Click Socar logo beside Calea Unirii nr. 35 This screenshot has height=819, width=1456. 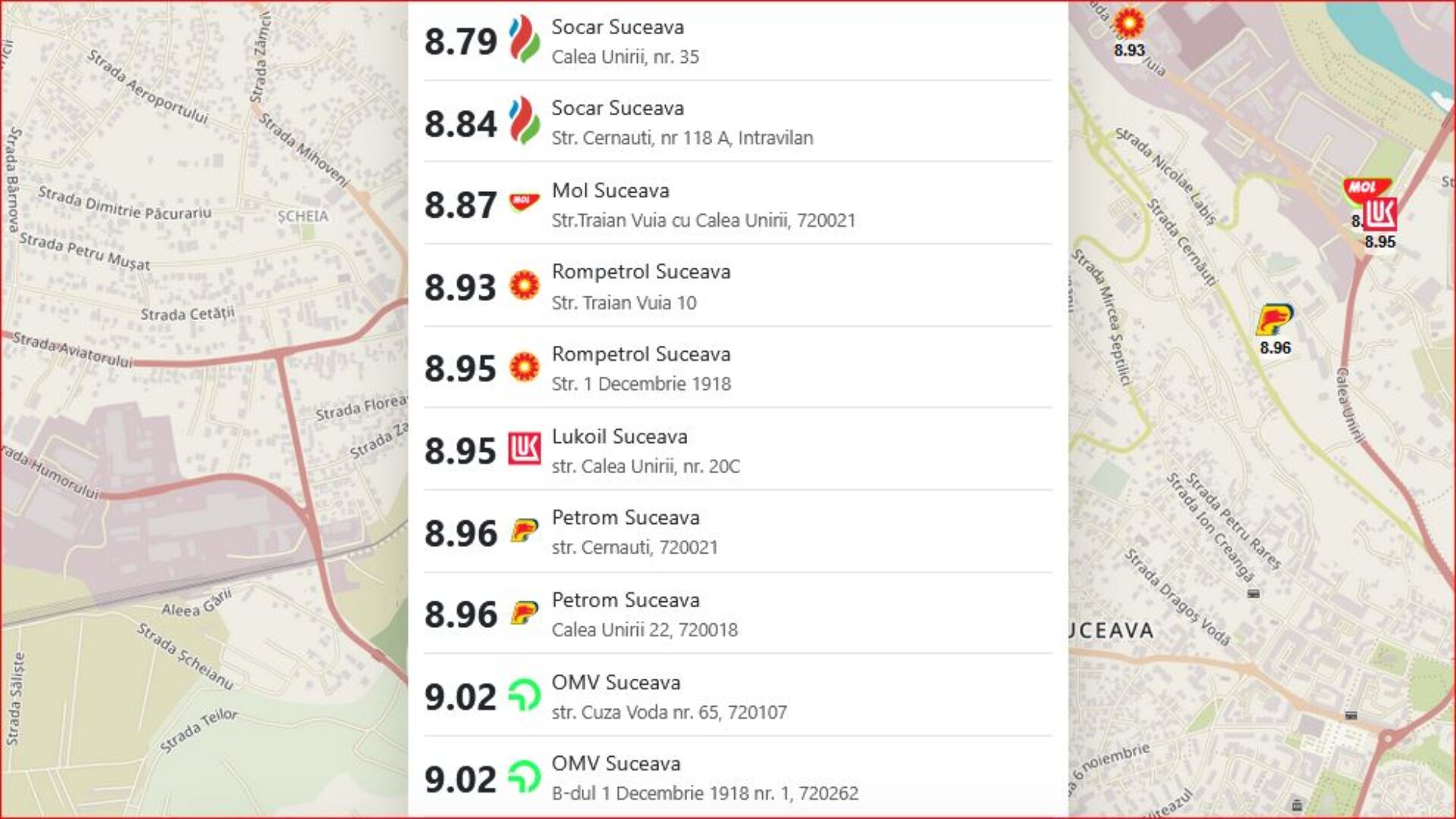(524, 39)
